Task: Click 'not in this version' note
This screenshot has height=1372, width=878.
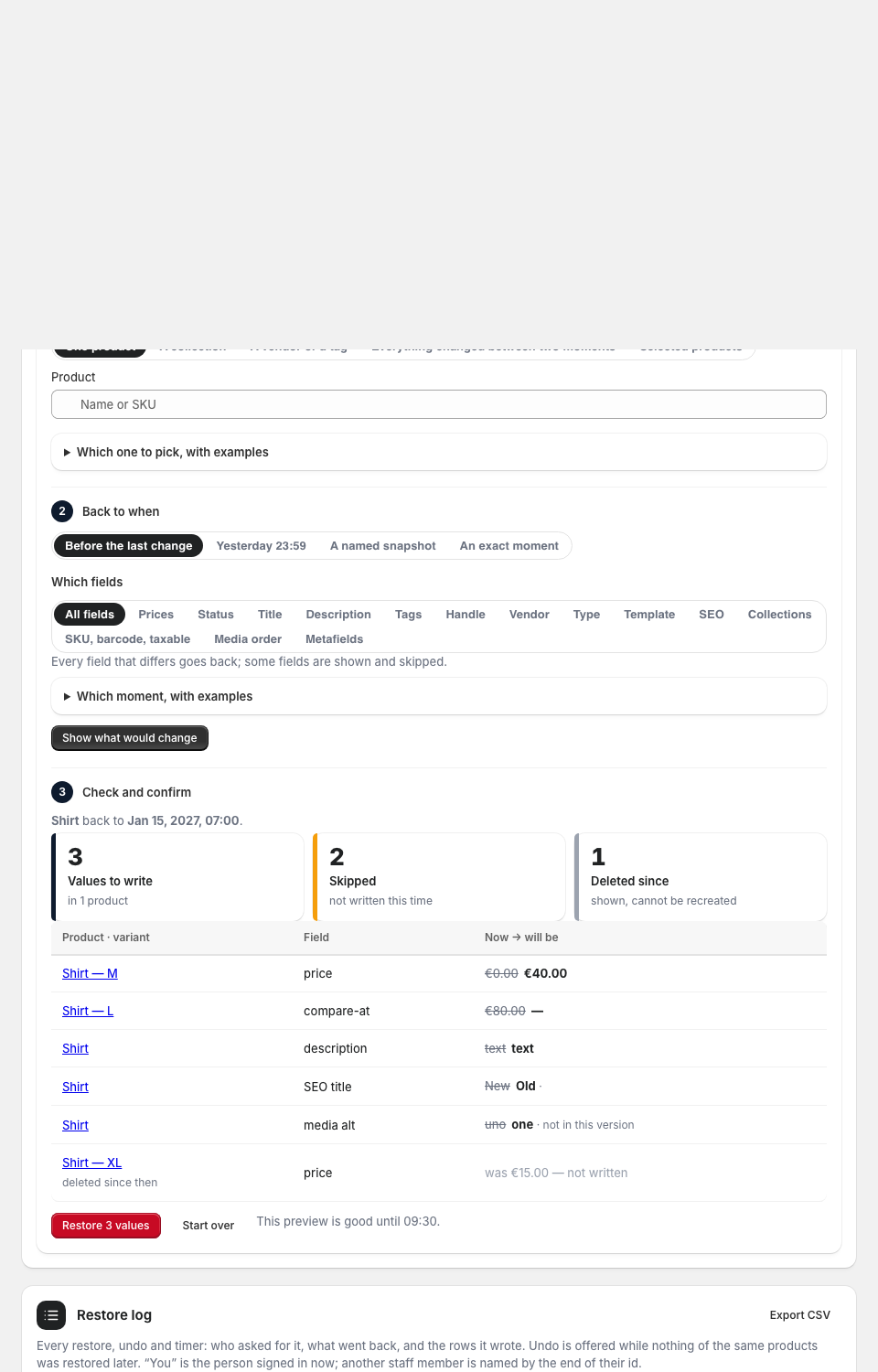Action: point(588,1125)
